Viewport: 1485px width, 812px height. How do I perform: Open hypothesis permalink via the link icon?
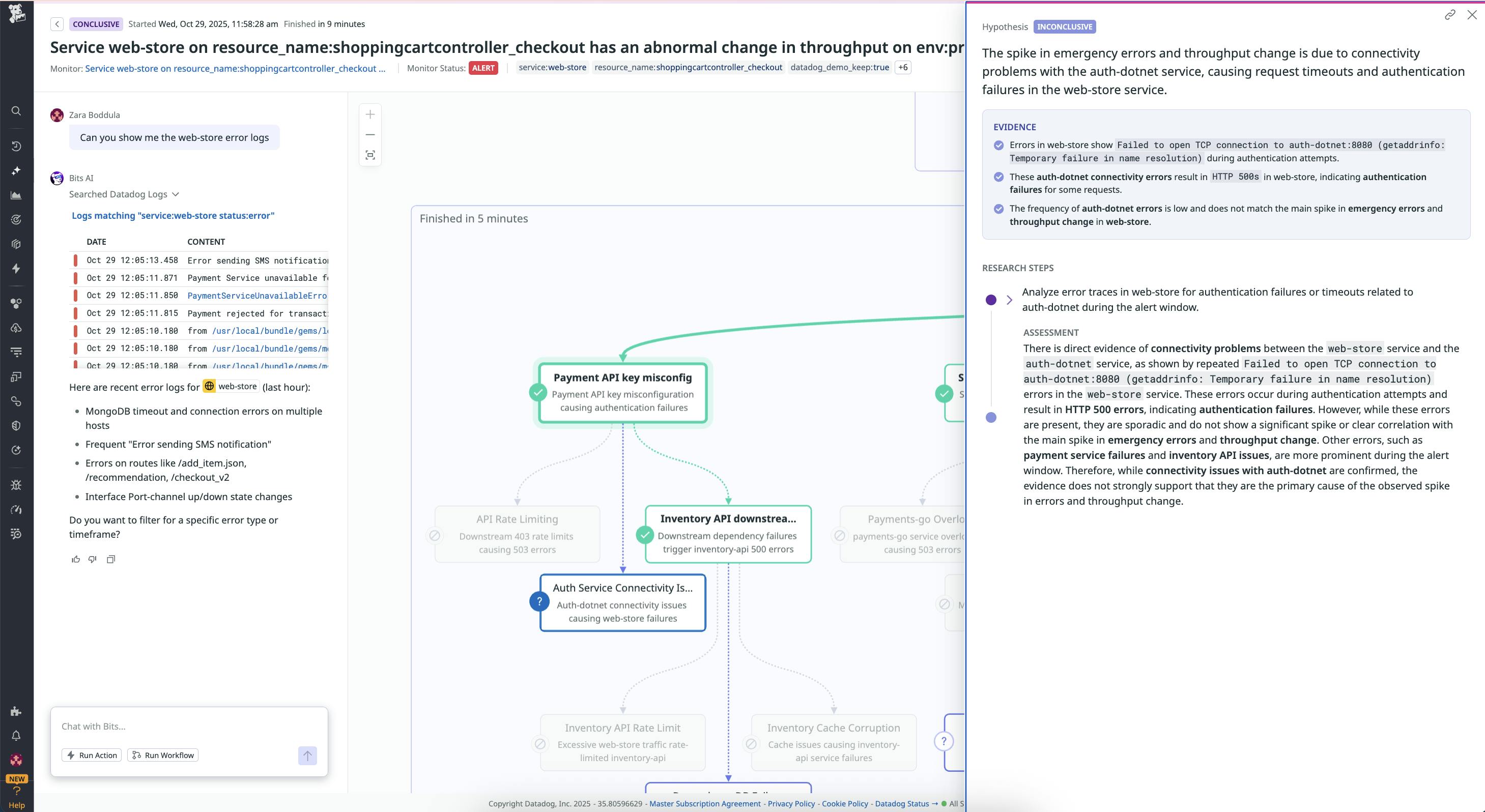[1449, 15]
